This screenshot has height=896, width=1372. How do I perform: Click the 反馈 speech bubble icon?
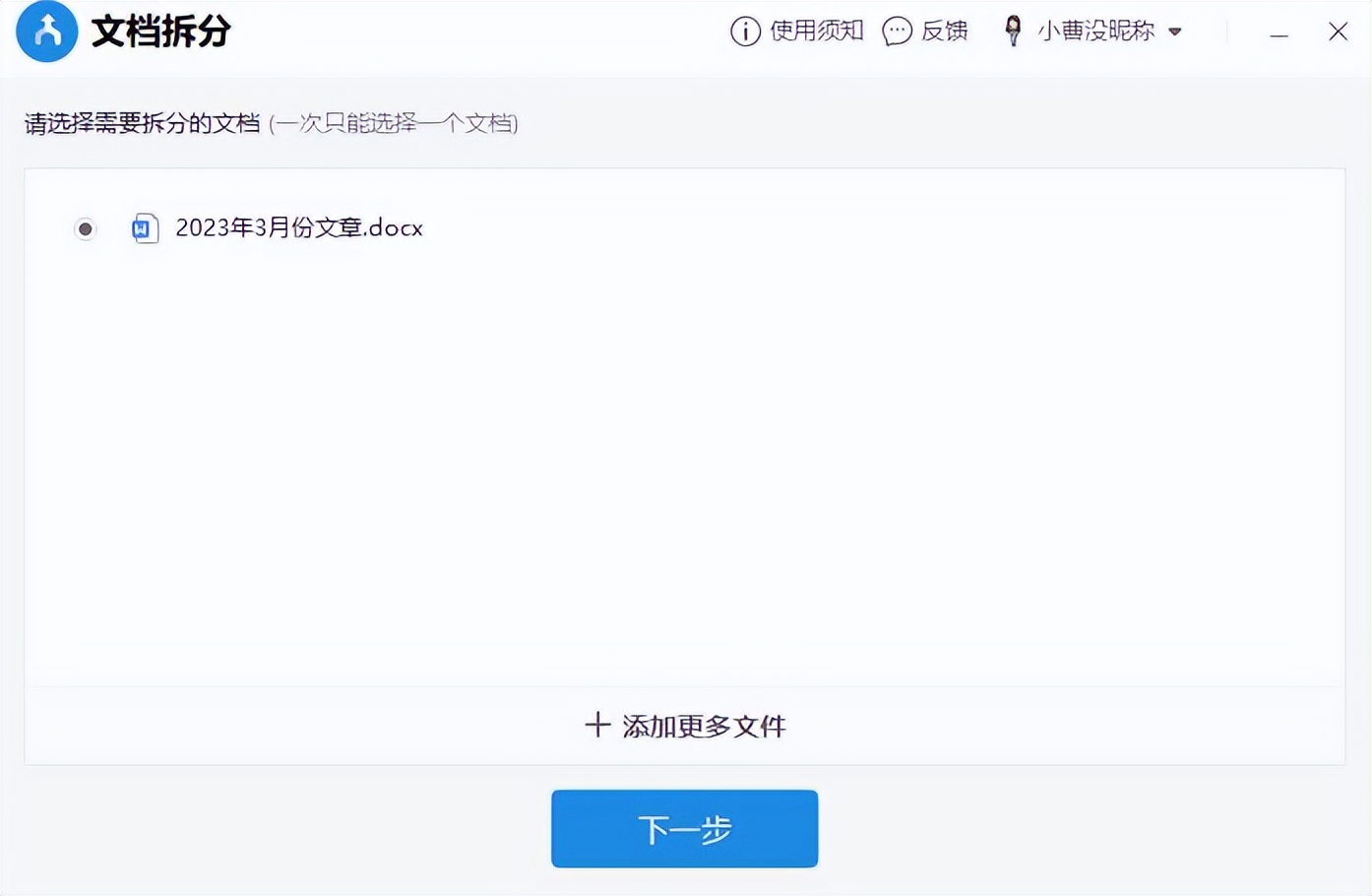point(896,31)
